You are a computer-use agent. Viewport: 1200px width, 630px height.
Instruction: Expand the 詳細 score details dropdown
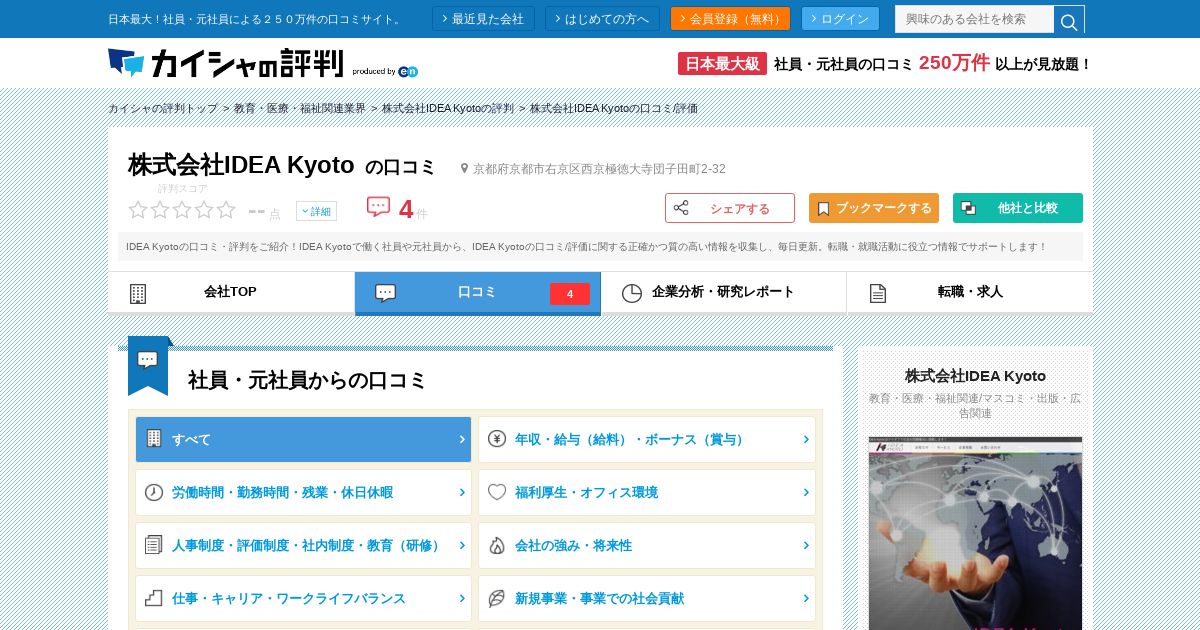316,211
